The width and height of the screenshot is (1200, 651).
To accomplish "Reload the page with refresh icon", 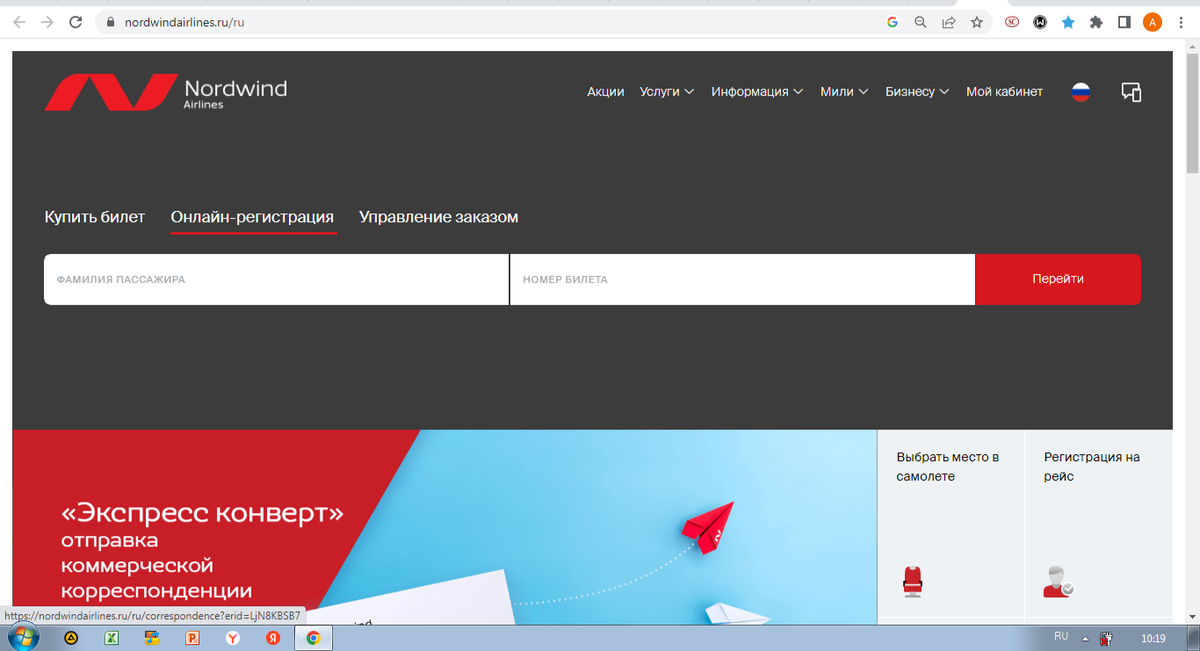I will click(x=76, y=22).
